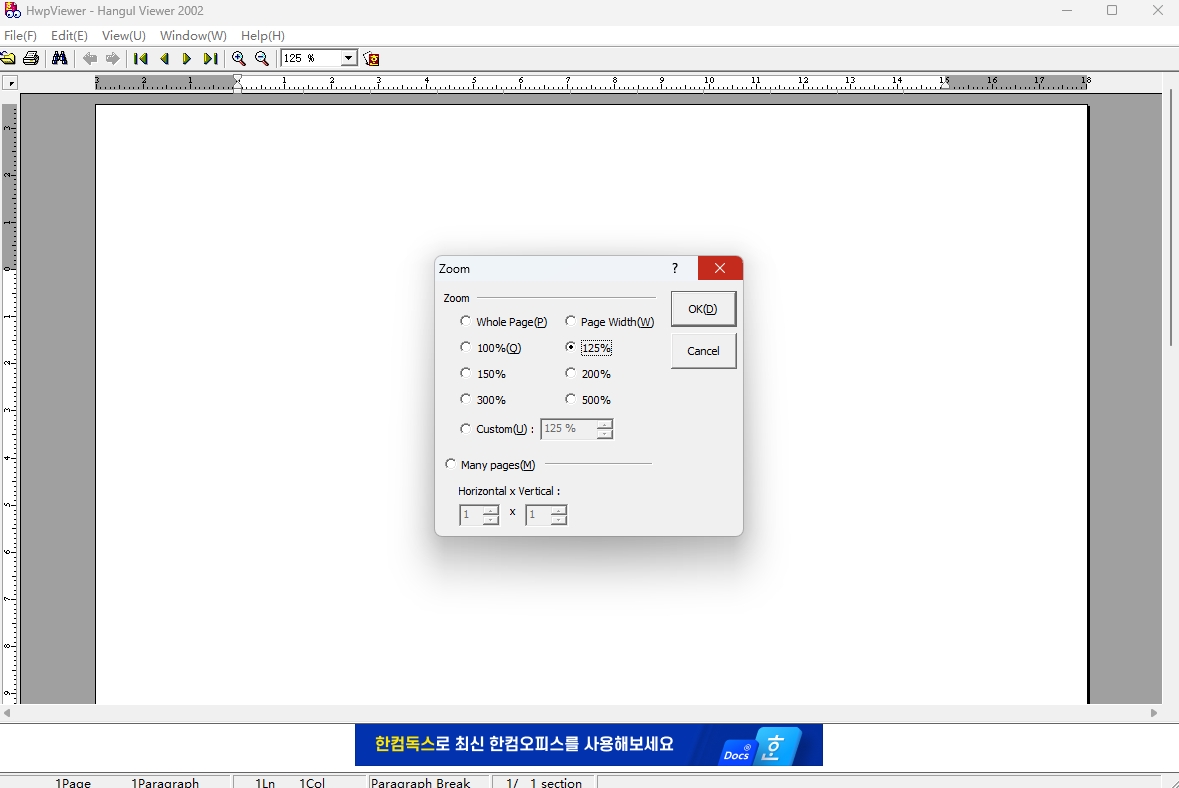The width and height of the screenshot is (1179, 788).
Task: Click the red book icon in the toolbar
Action: pyautogui.click(x=371, y=59)
